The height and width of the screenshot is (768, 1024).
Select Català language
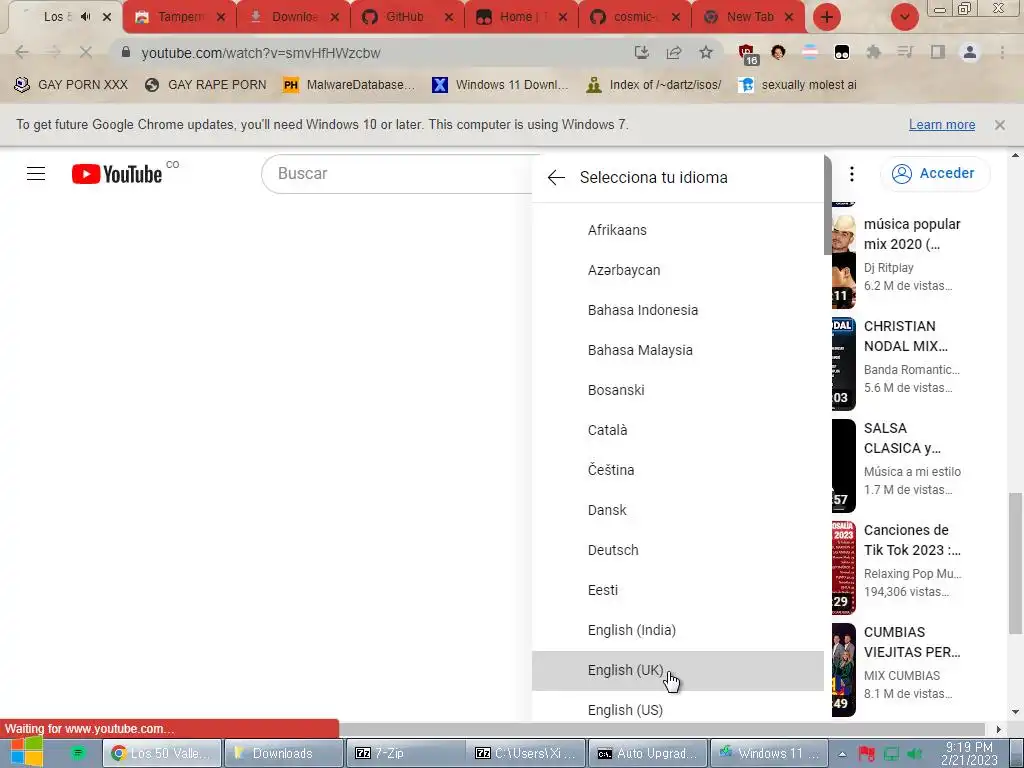pos(678,430)
